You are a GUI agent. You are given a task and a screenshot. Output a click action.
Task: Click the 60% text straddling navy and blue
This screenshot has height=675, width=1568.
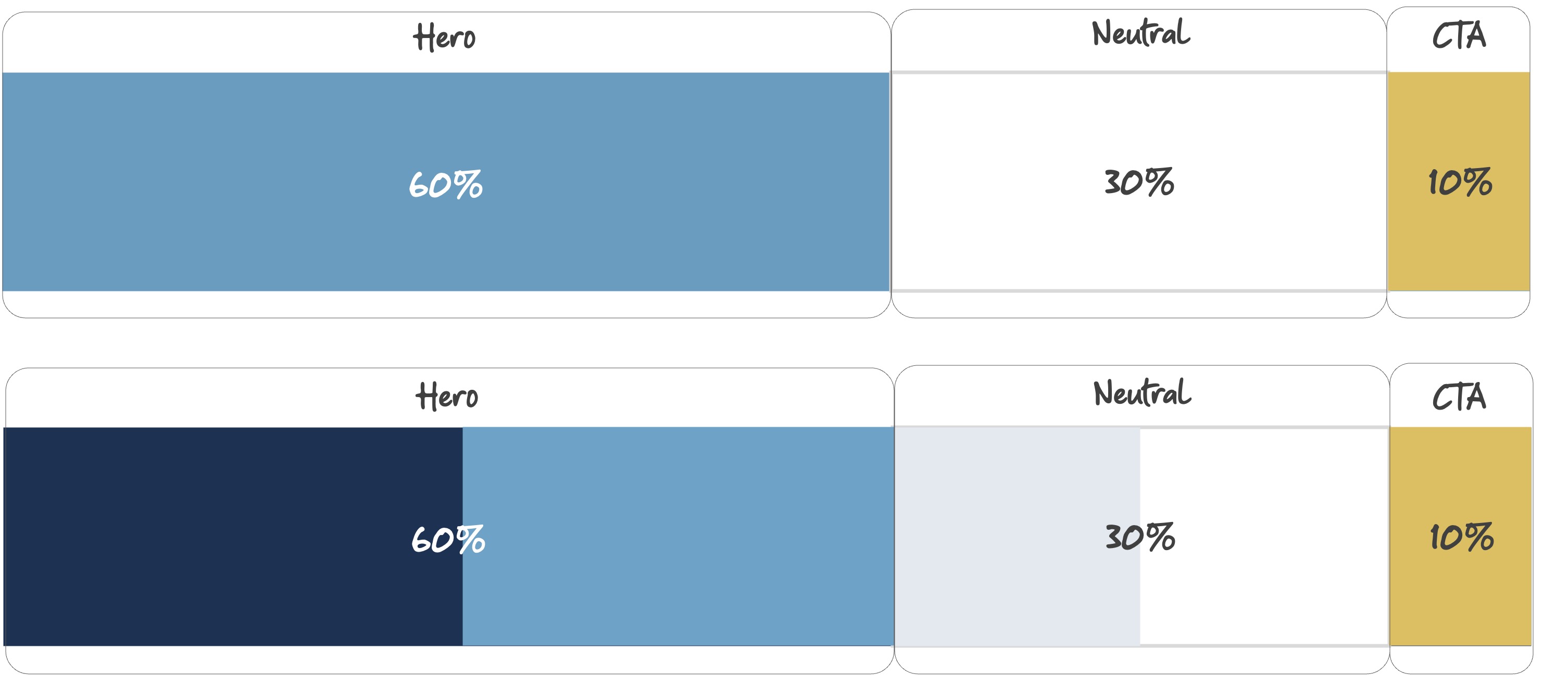(x=448, y=539)
